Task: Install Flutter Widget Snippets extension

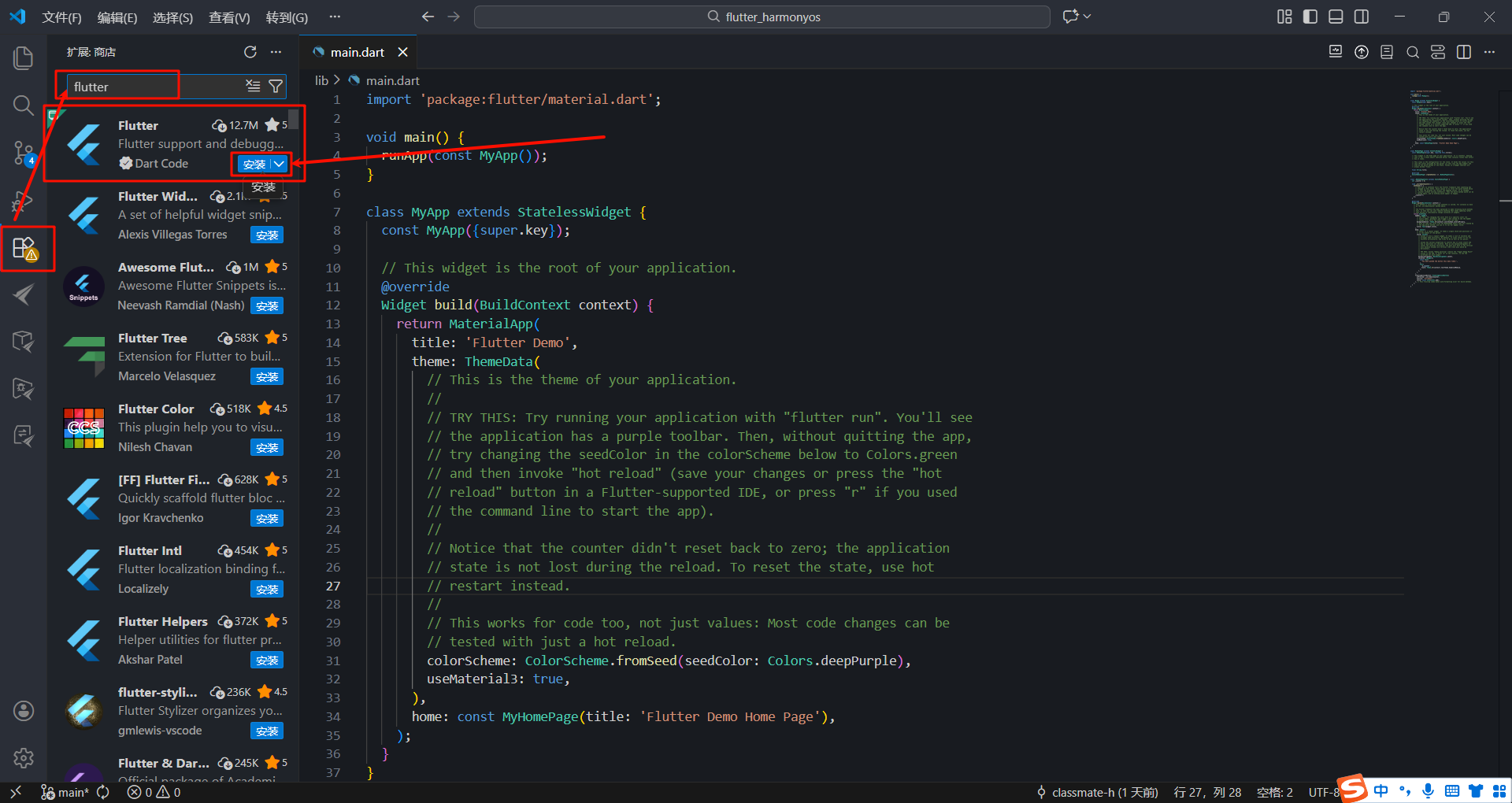Action: [x=267, y=235]
